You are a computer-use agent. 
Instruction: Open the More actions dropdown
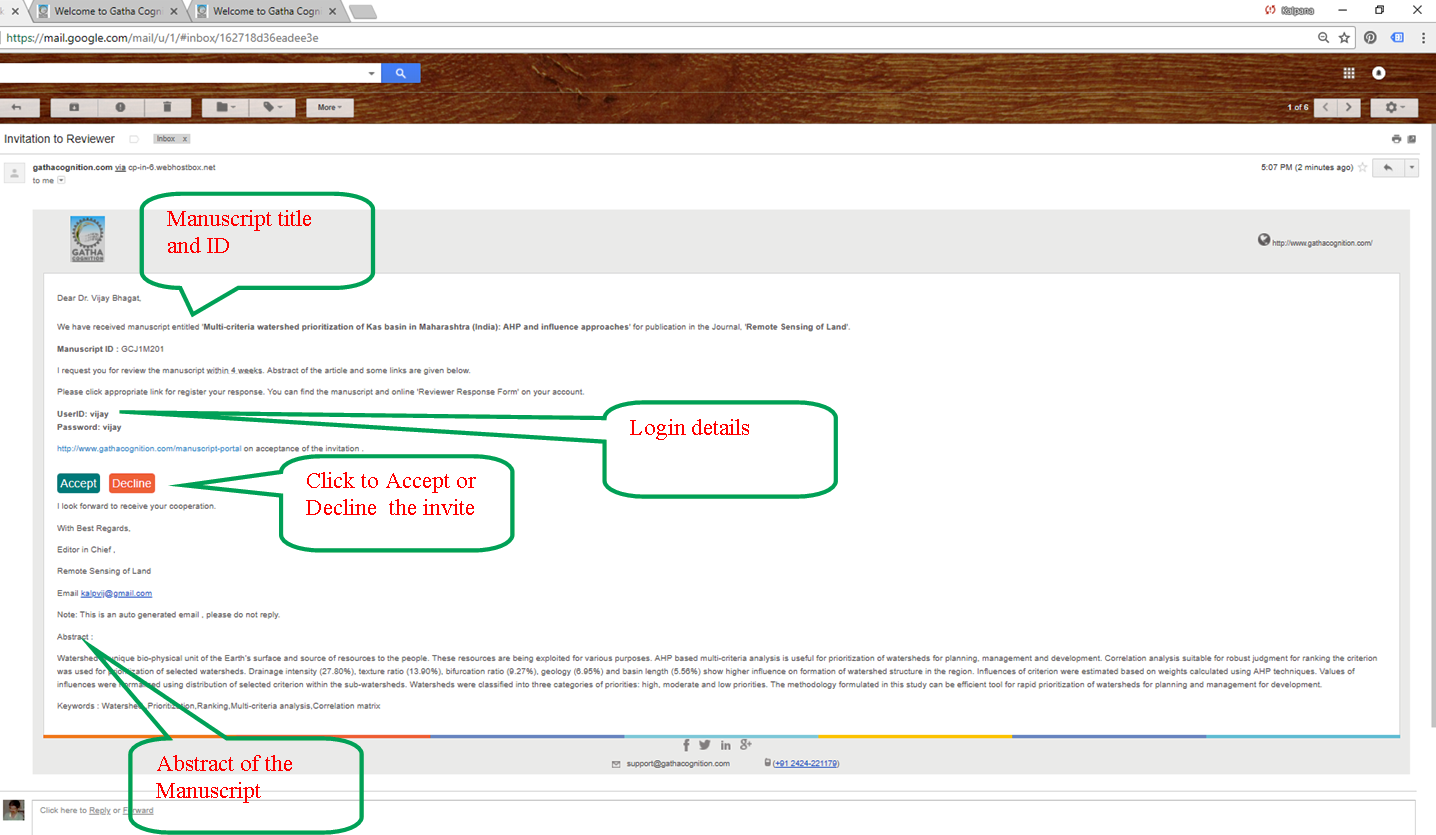point(329,107)
